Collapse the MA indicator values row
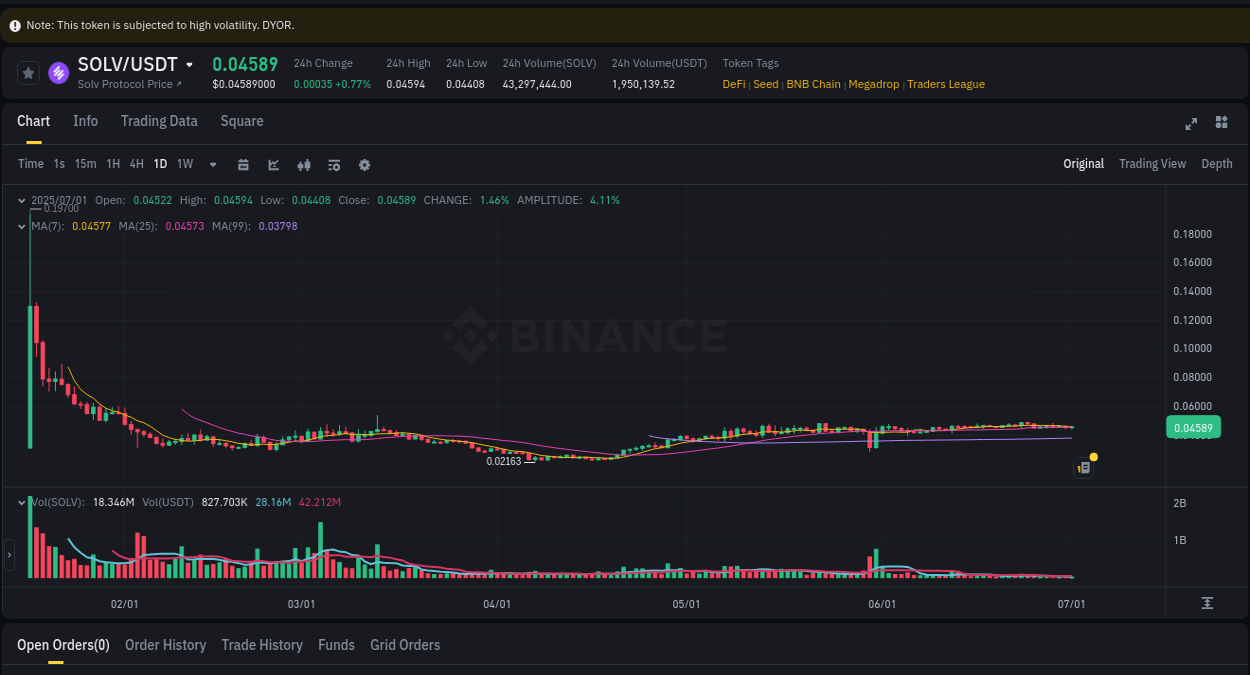 coord(20,226)
